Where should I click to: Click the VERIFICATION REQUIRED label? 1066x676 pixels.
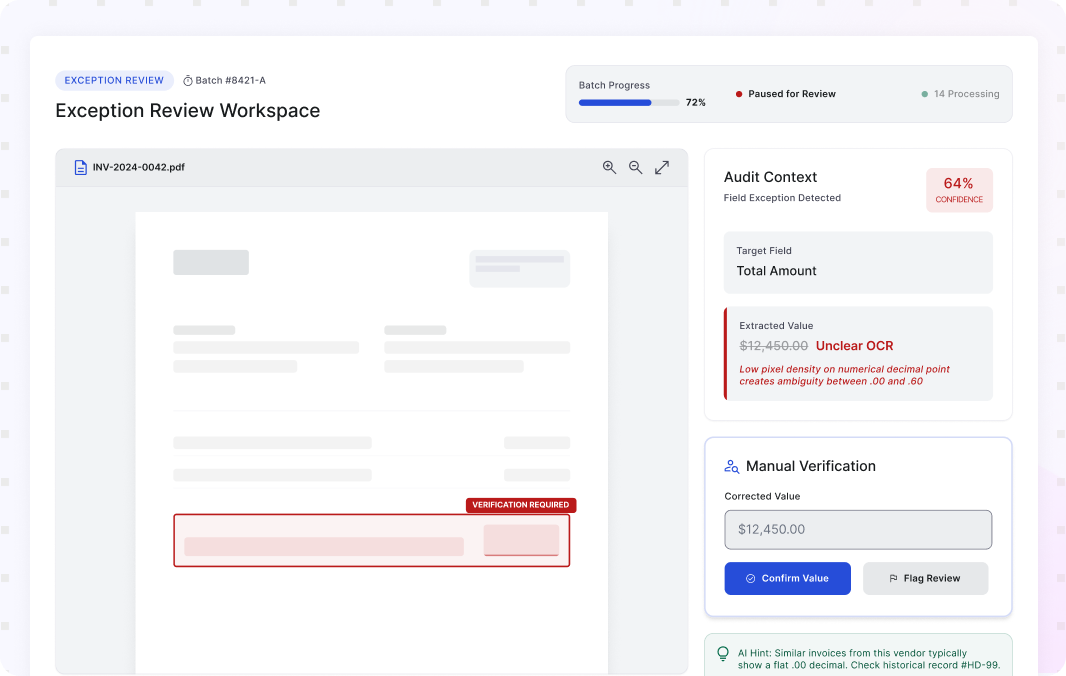click(x=521, y=505)
